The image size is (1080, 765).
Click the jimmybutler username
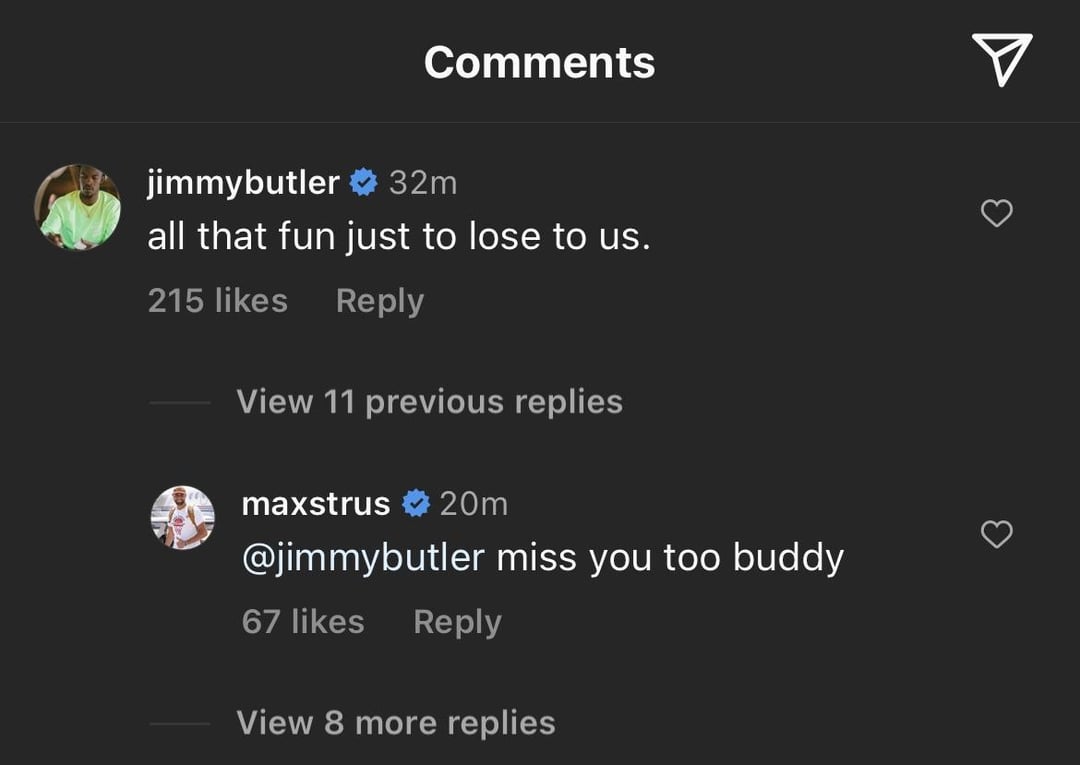click(x=243, y=182)
